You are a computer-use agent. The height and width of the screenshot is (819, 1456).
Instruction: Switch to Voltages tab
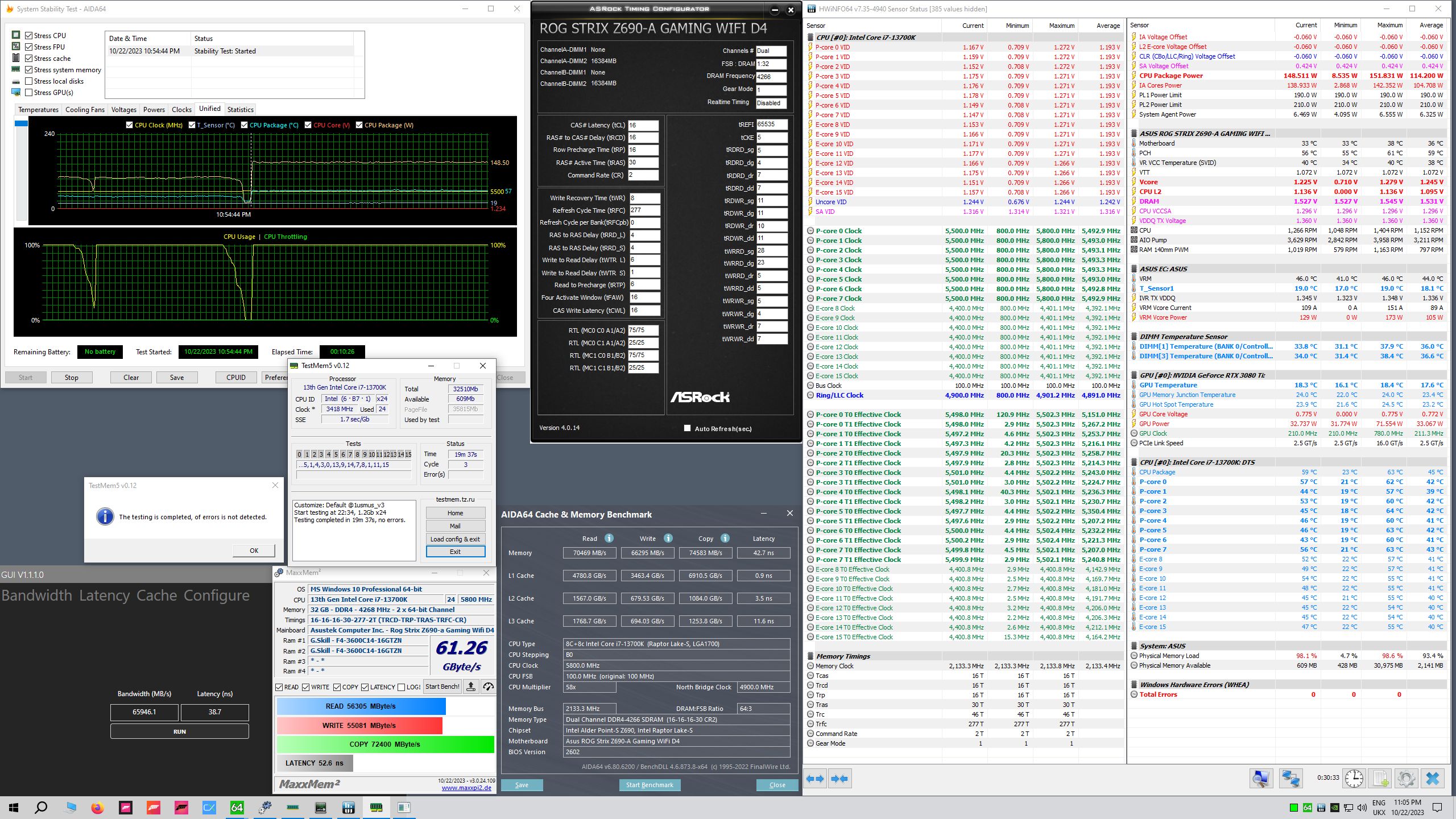click(x=123, y=109)
